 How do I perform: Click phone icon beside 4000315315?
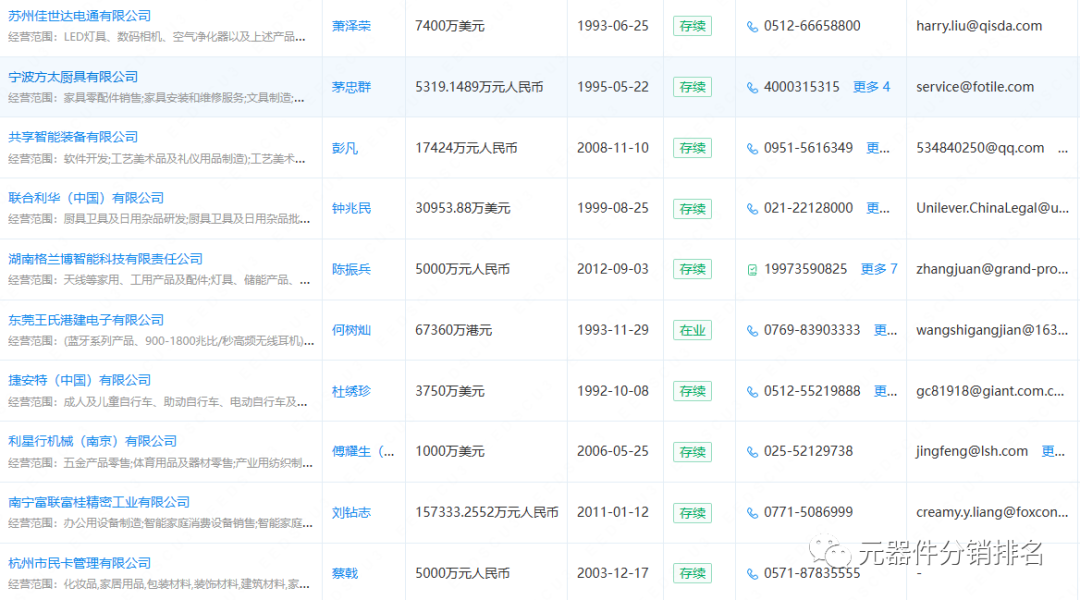point(752,87)
